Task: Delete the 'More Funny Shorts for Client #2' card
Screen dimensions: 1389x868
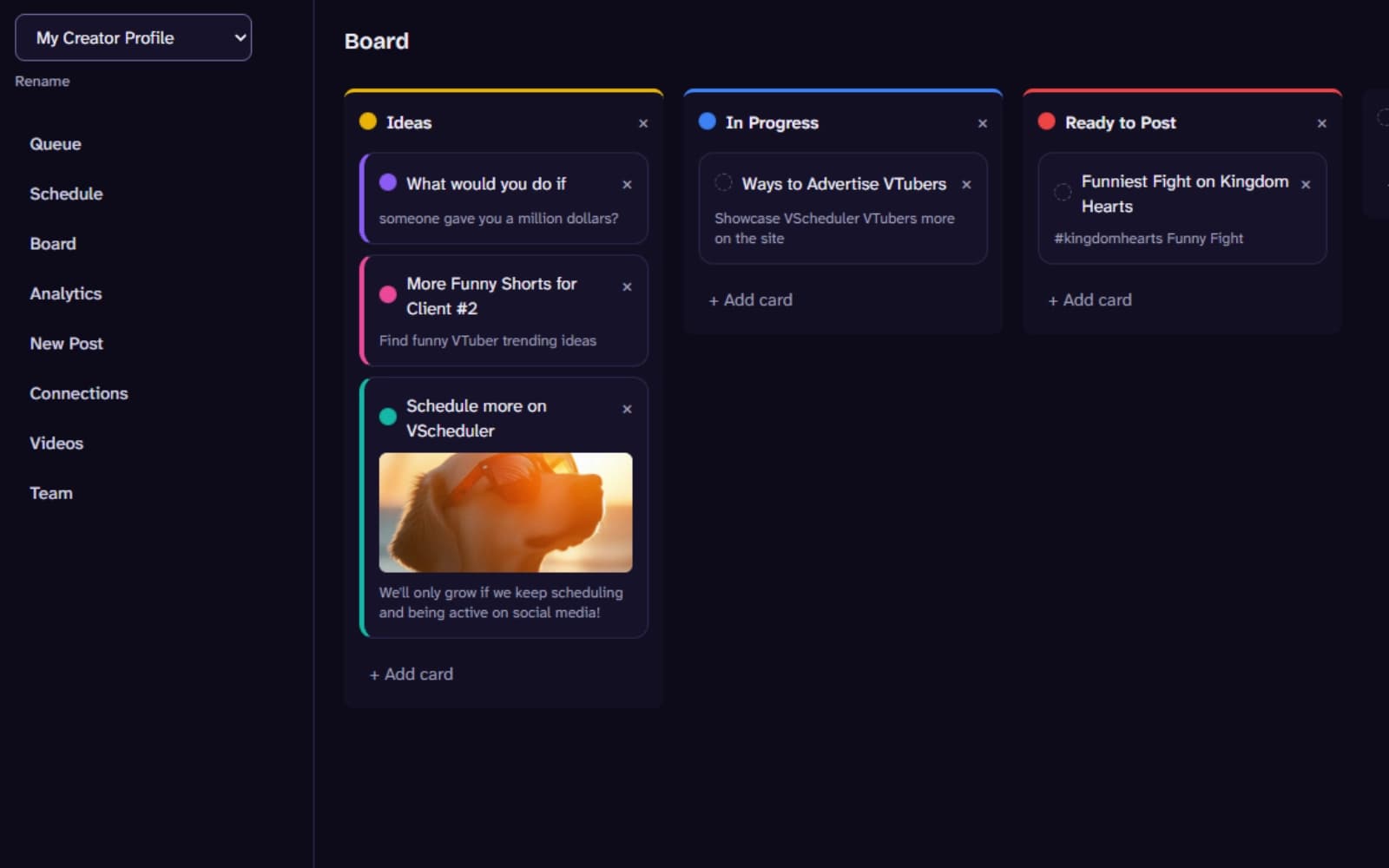Action: click(x=627, y=286)
